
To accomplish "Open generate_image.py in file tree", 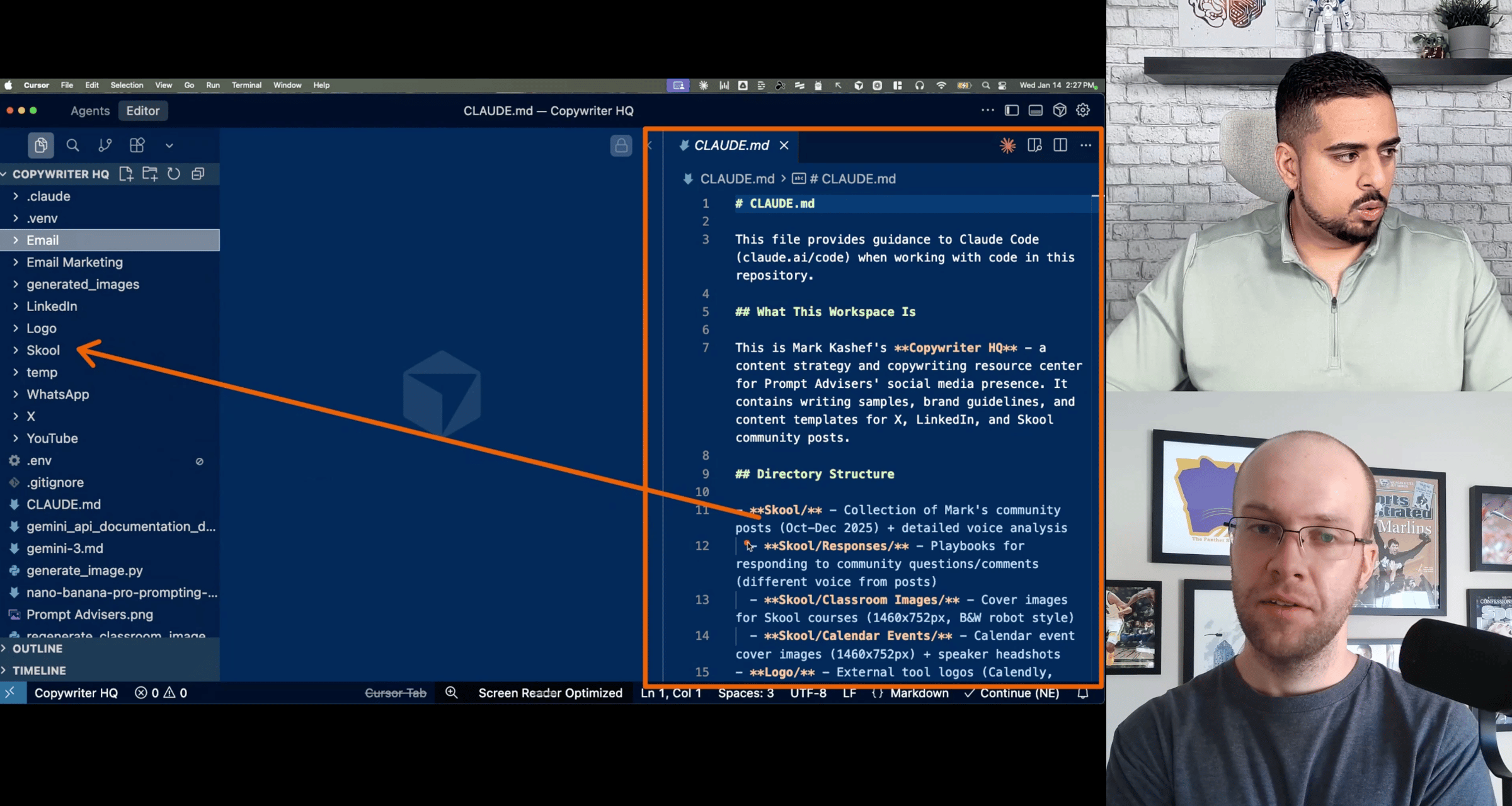I will click(x=84, y=570).
